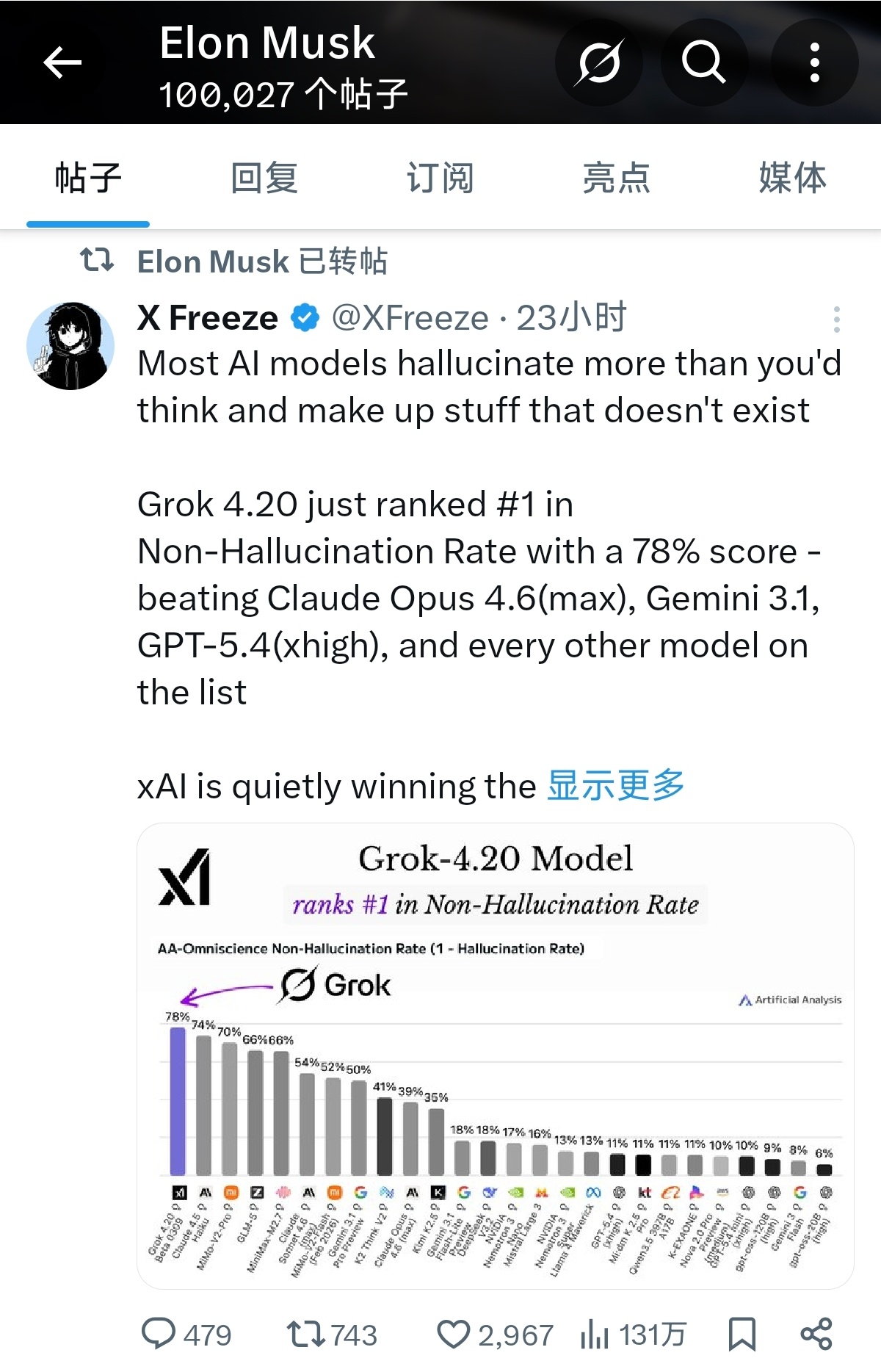Switch to the 回复 tab
881x1372 pixels.
pyautogui.click(x=264, y=176)
